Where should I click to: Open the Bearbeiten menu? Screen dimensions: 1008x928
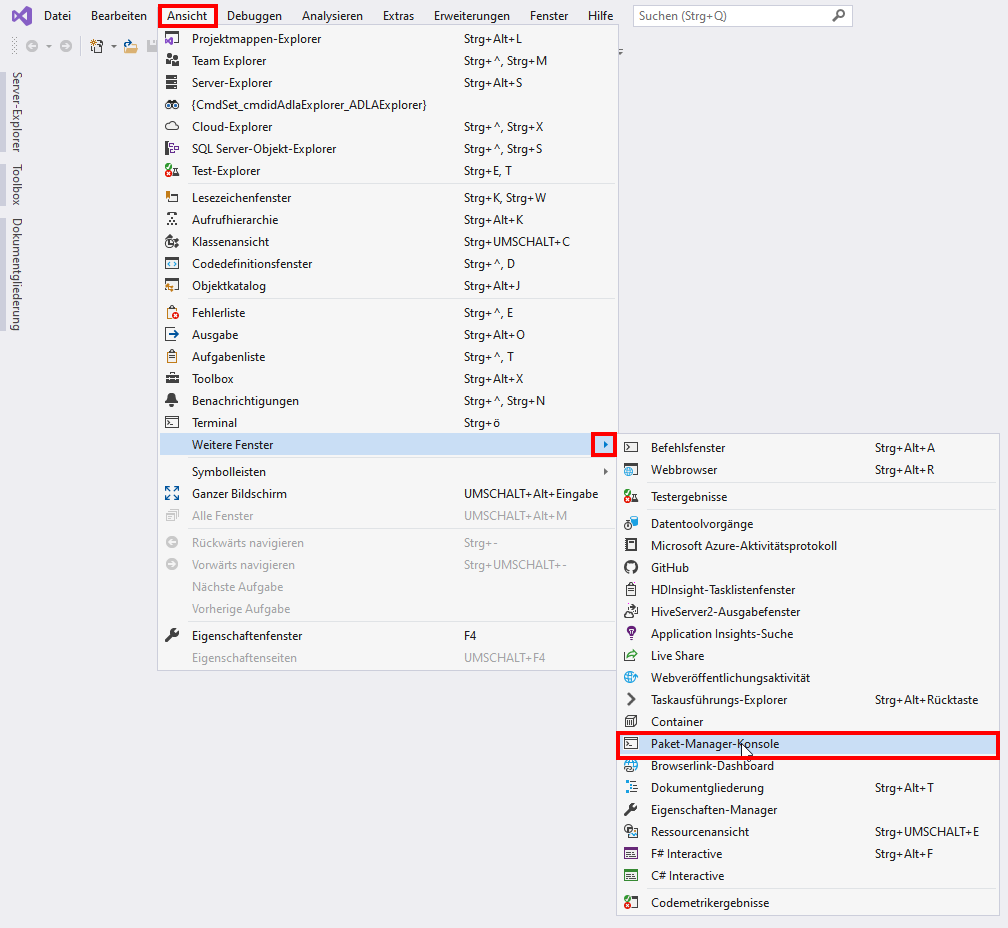tap(119, 15)
